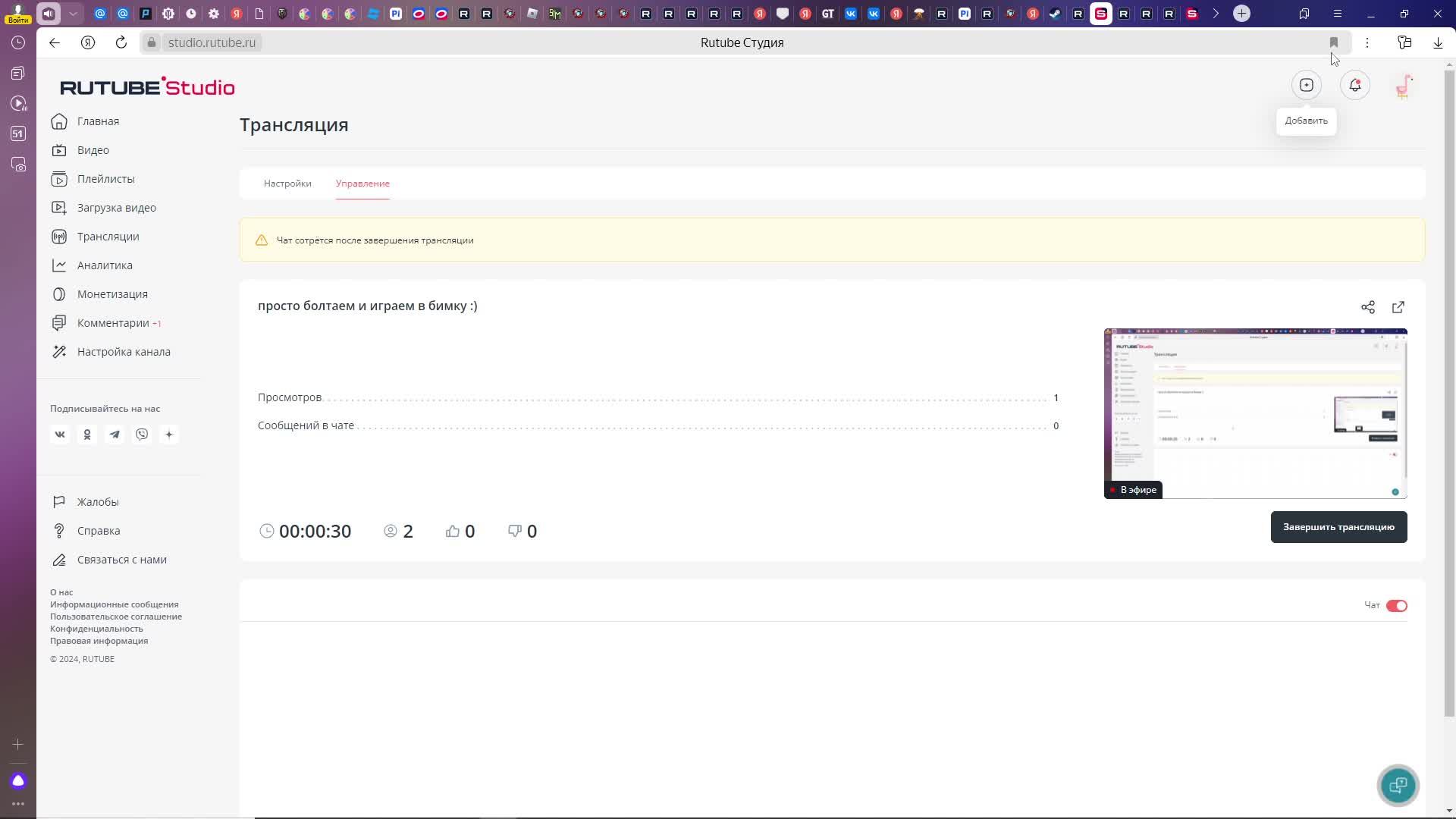Open the О нас link
1456x819 pixels.
[x=61, y=592]
